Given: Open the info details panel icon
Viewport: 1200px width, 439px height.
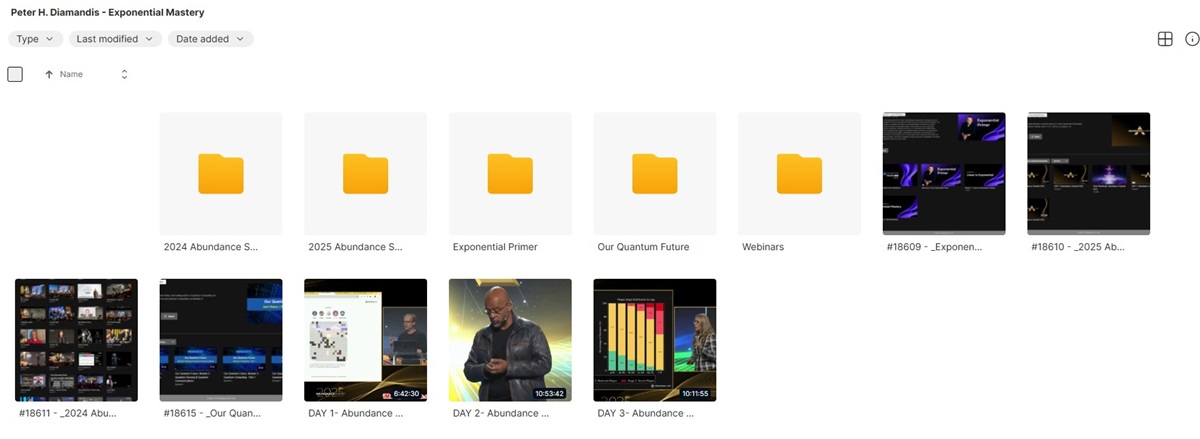Looking at the screenshot, I should [1192, 39].
